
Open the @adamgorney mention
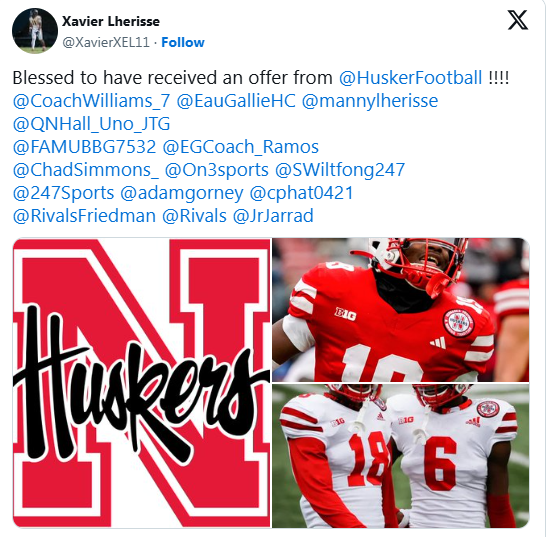[x=182, y=193]
